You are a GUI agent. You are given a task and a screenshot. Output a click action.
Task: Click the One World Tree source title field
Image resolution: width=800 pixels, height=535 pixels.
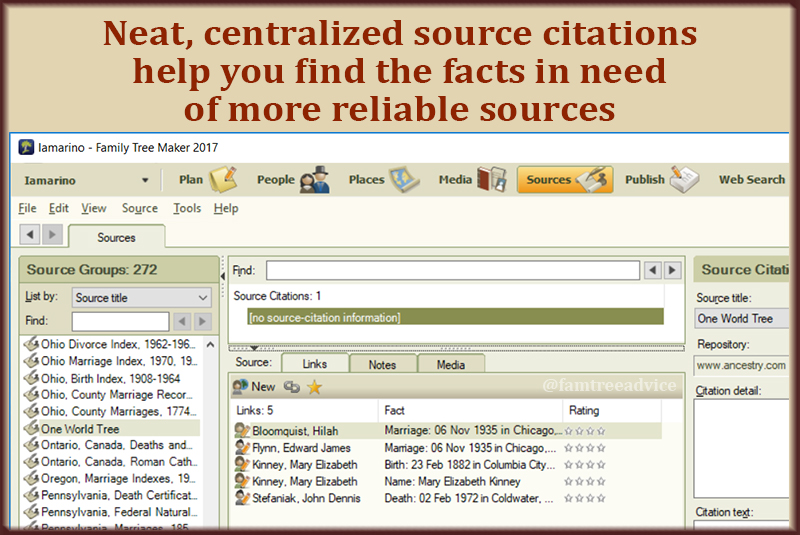tap(741, 319)
